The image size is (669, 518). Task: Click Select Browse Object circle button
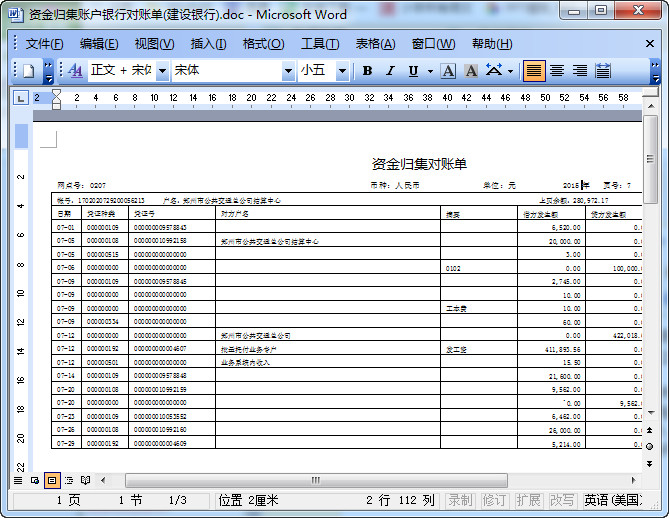(x=650, y=446)
